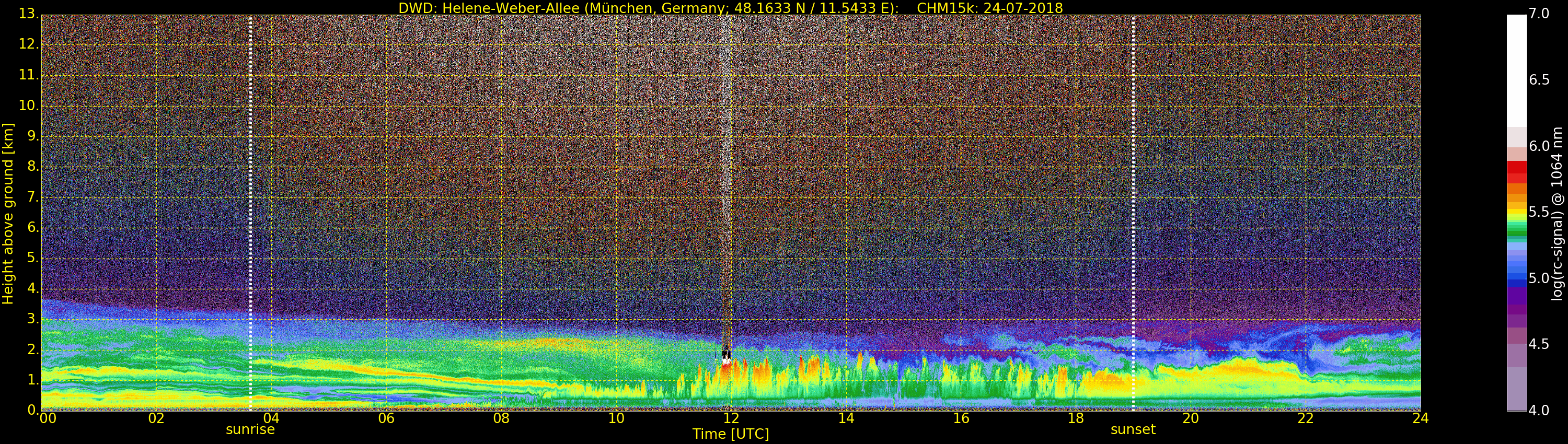Image resolution: width=1568 pixels, height=444 pixels.
Task: Click the plot title 'DWD: Helene-Weber-Allee'
Action: click(x=489, y=8)
